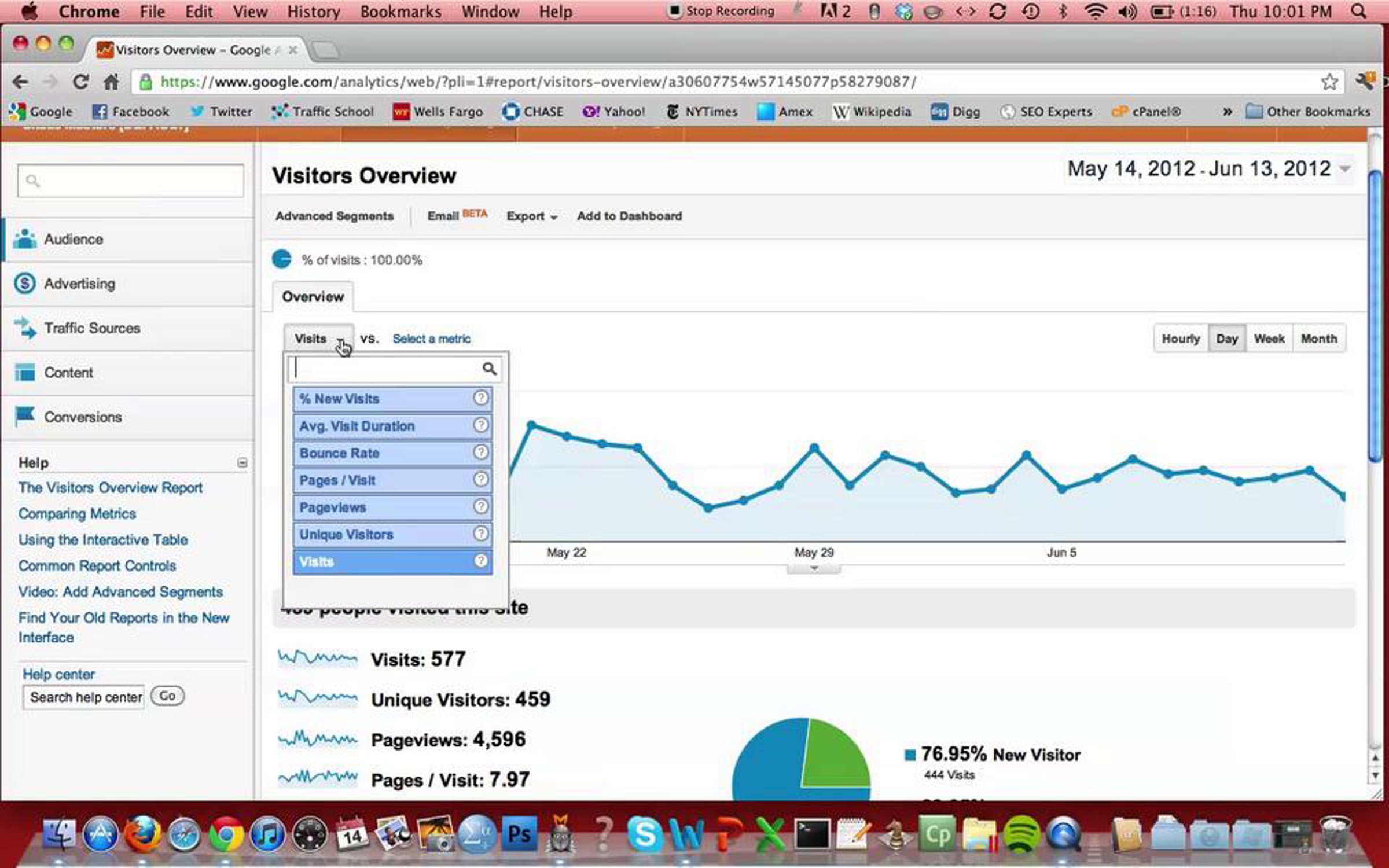Open the Comparing Metrics help link
This screenshot has height=868, width=1389.
coord(77,514)
